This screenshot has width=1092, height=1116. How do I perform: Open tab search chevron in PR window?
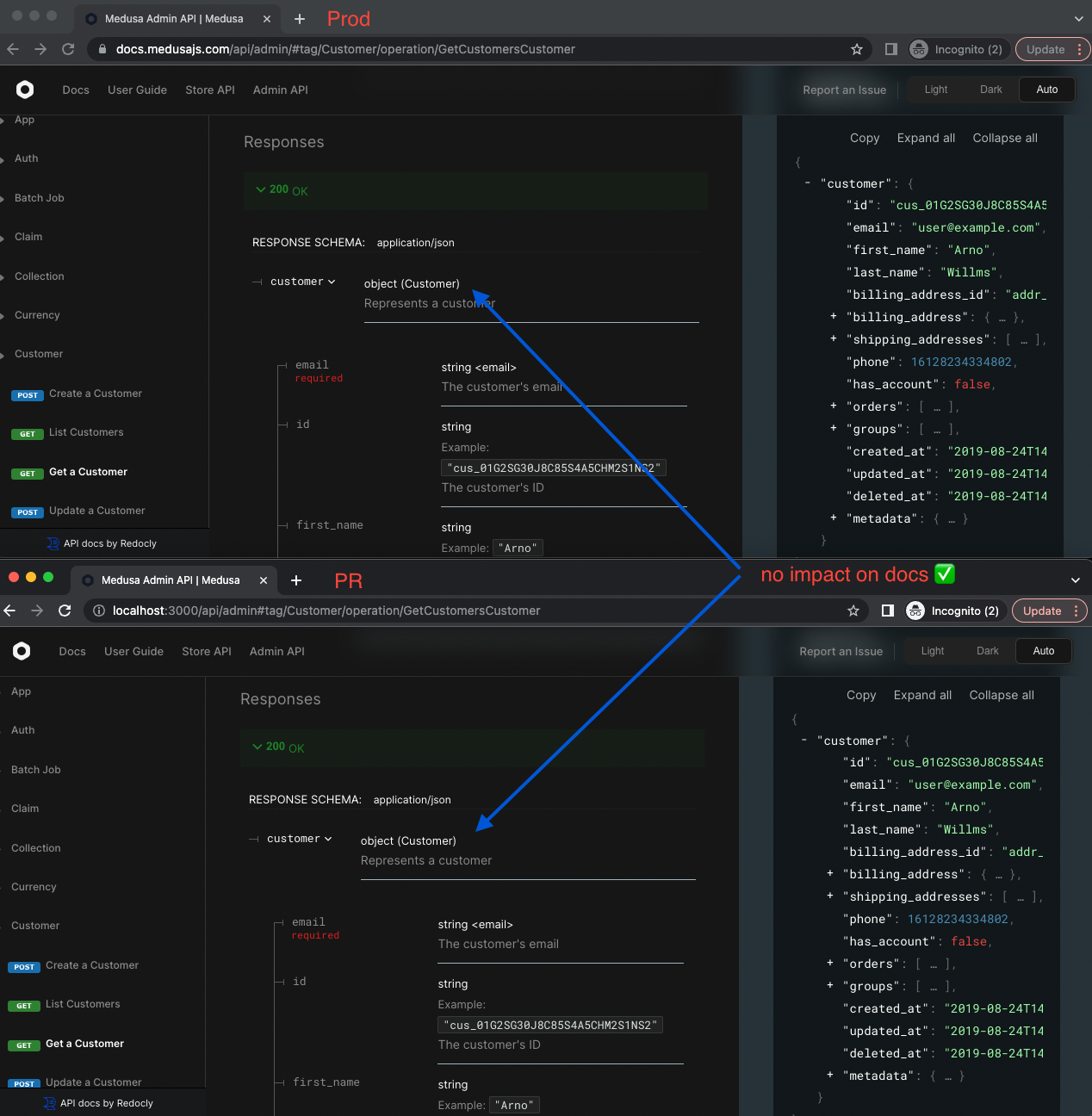coord(1075,580)
